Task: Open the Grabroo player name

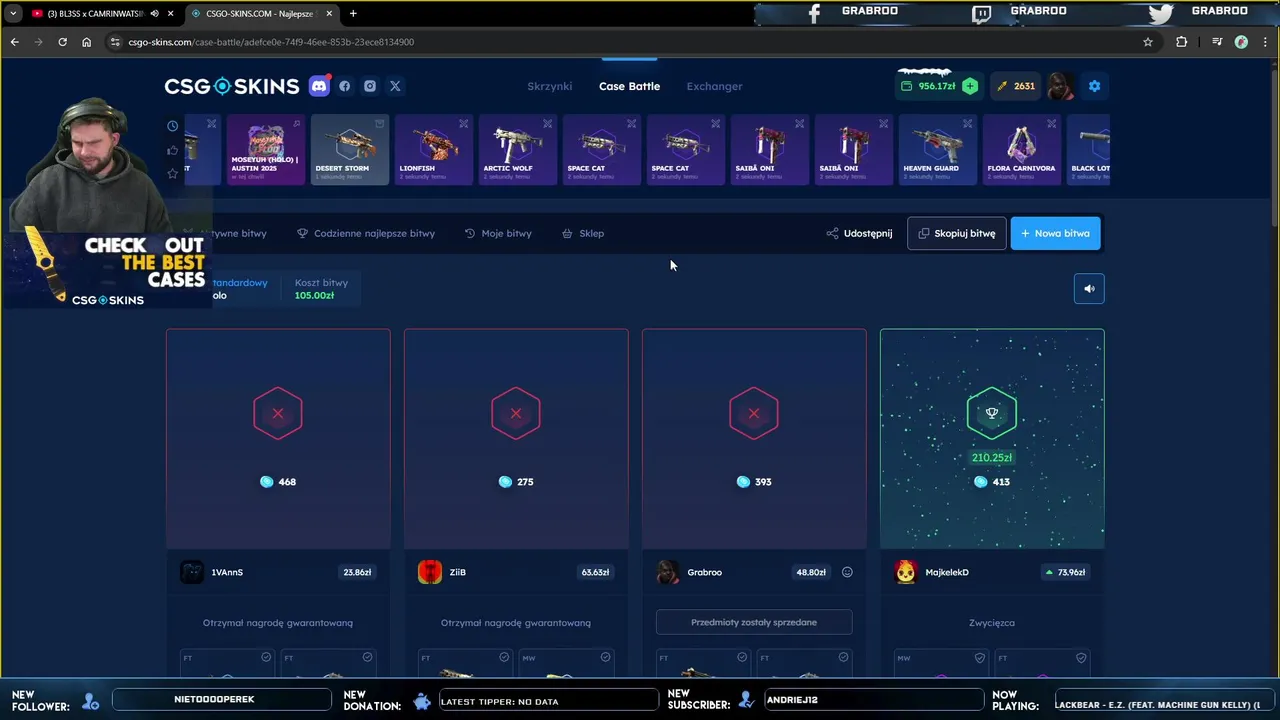Action: click(x=705, y=572)
